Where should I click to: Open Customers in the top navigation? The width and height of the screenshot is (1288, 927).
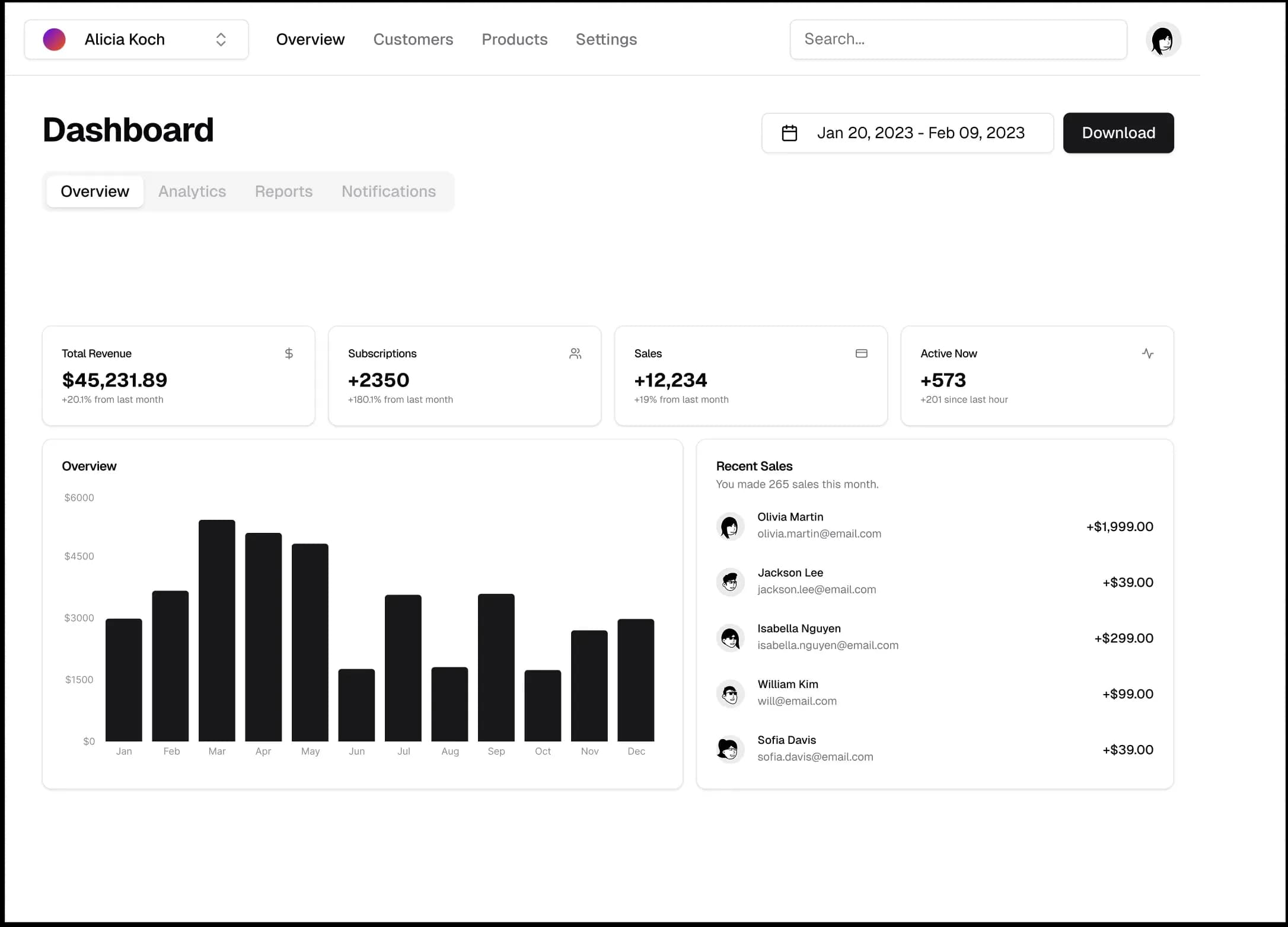[x=413, y=39]
